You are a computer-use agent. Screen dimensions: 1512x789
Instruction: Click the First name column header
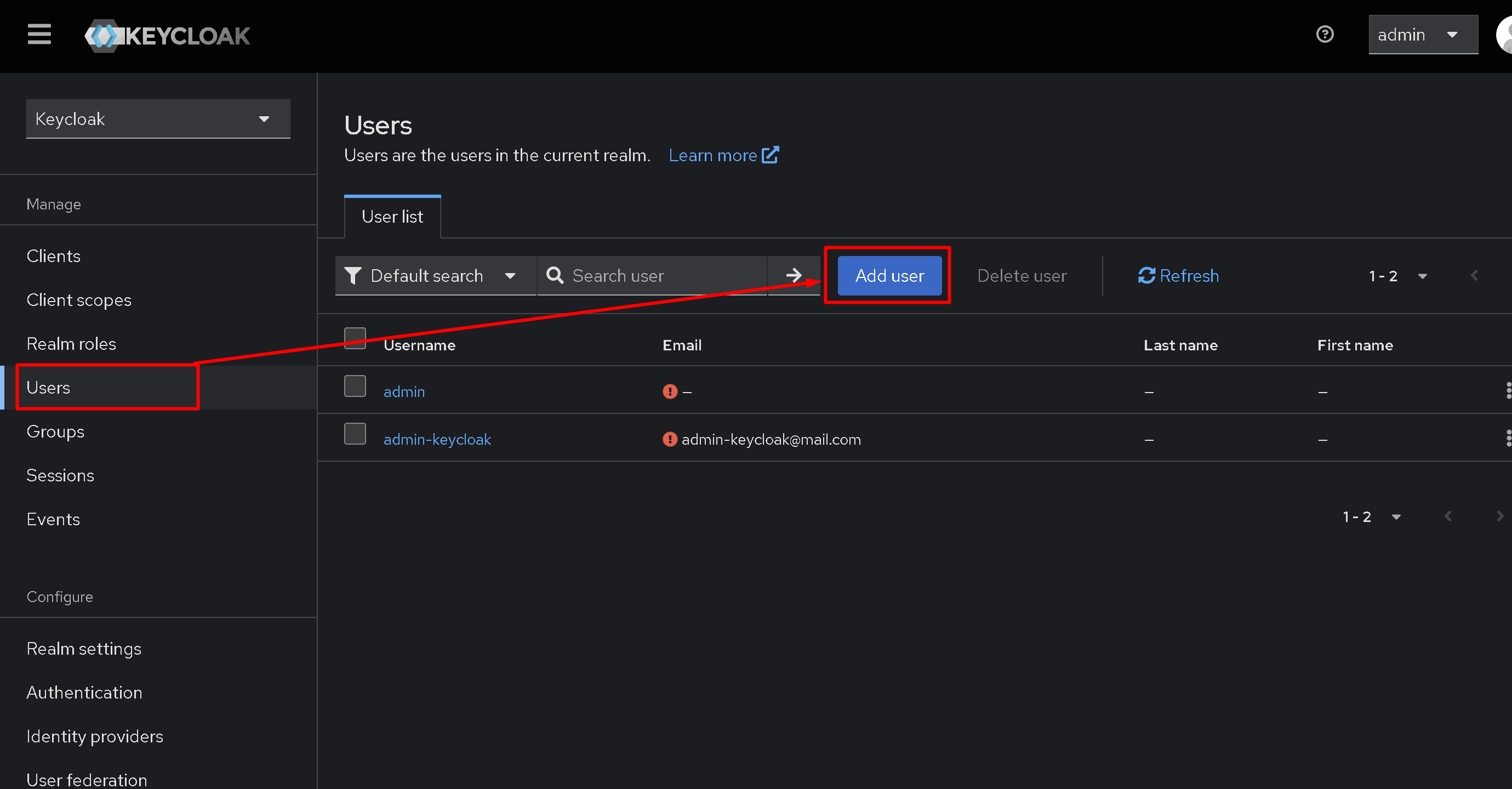pyautogui.click(x=1355, y=345)
